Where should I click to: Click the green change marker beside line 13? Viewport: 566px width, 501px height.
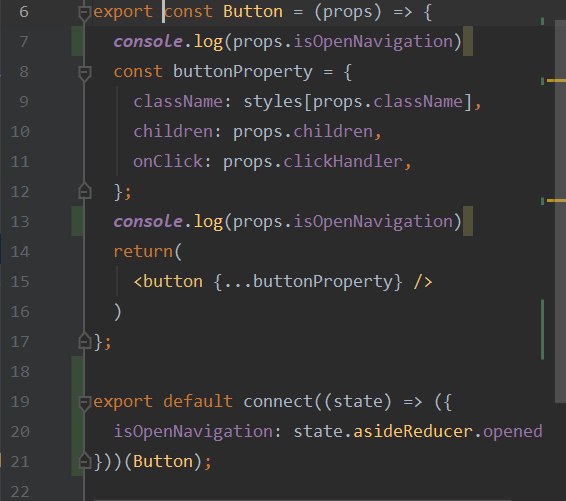(x=77, y=221)
